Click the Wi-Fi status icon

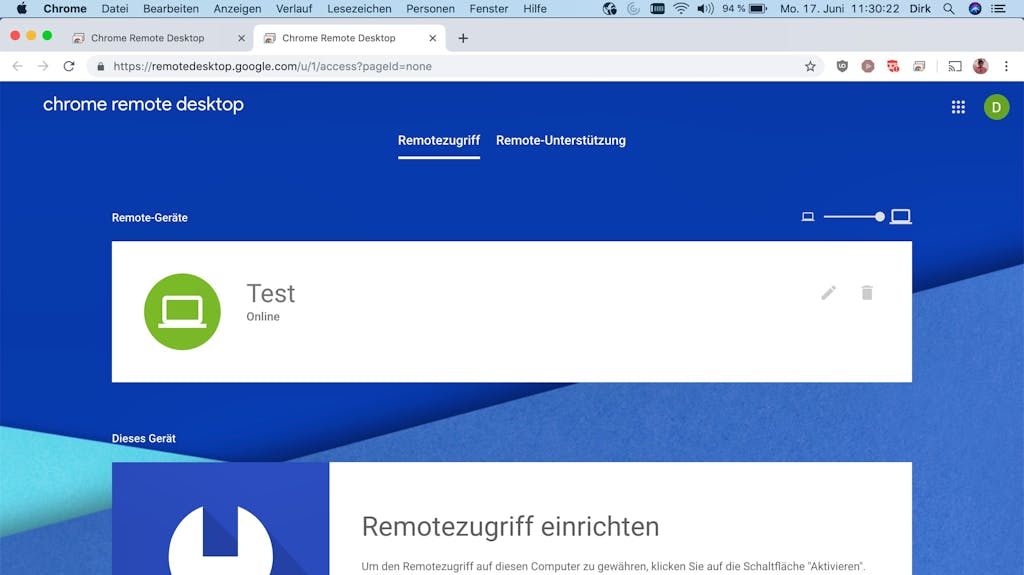680,8
